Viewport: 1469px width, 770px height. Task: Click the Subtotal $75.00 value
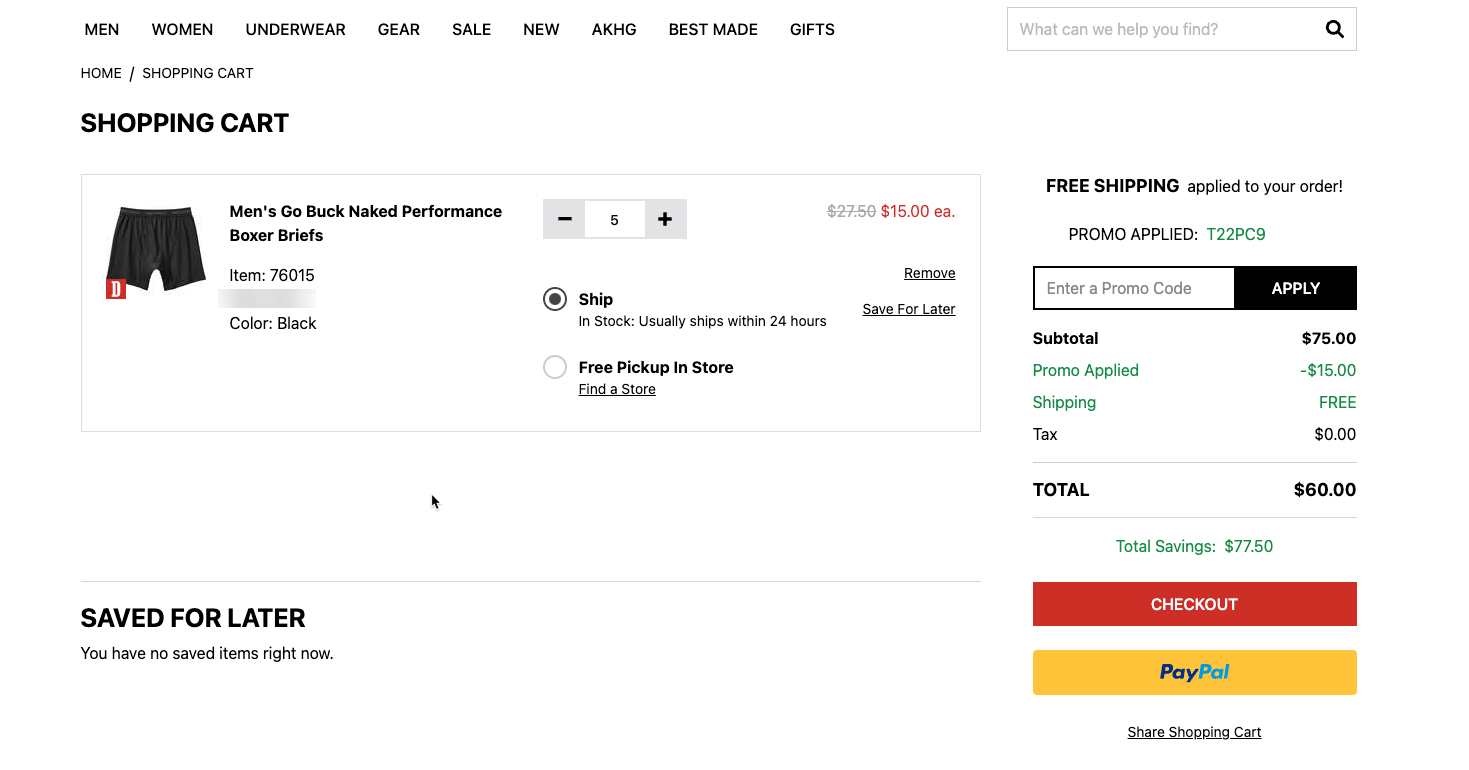coord(1329,338)
